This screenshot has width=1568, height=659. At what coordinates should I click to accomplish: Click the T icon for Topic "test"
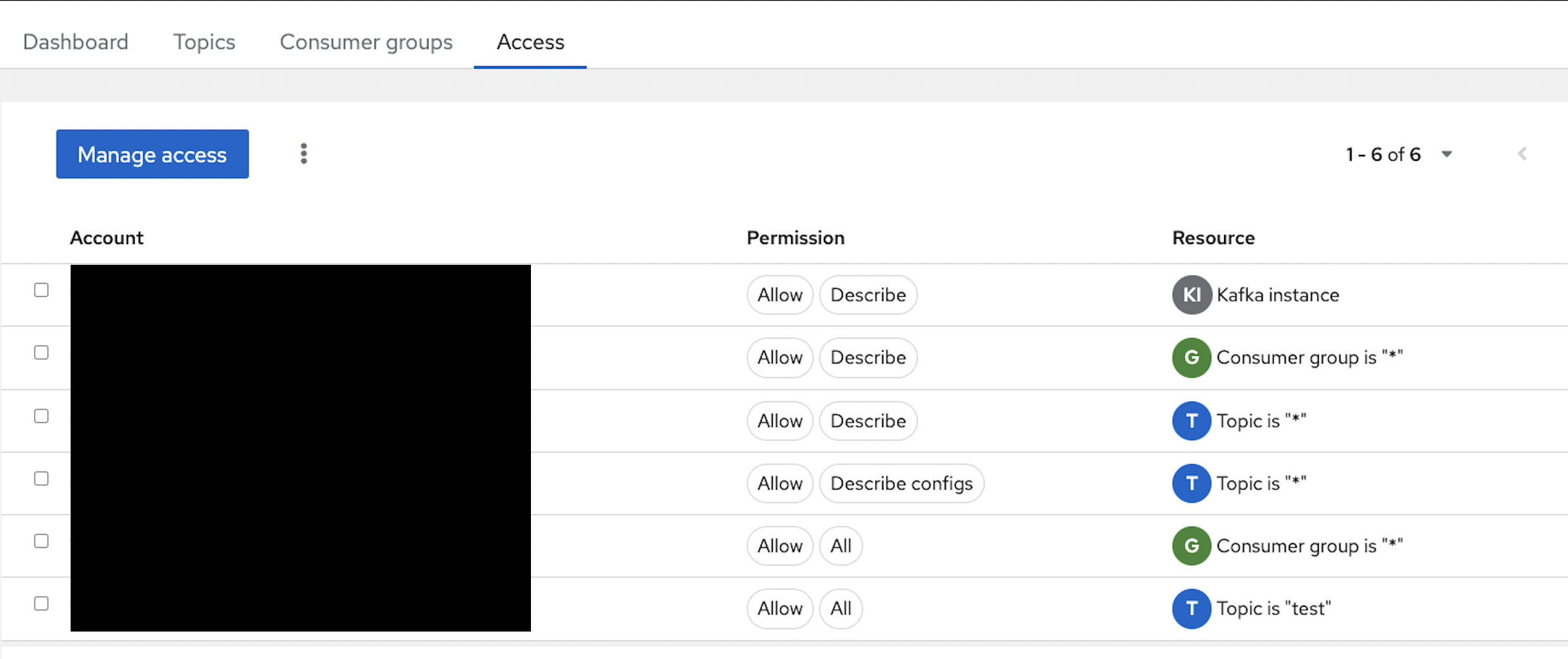(x=1191, y=609)
